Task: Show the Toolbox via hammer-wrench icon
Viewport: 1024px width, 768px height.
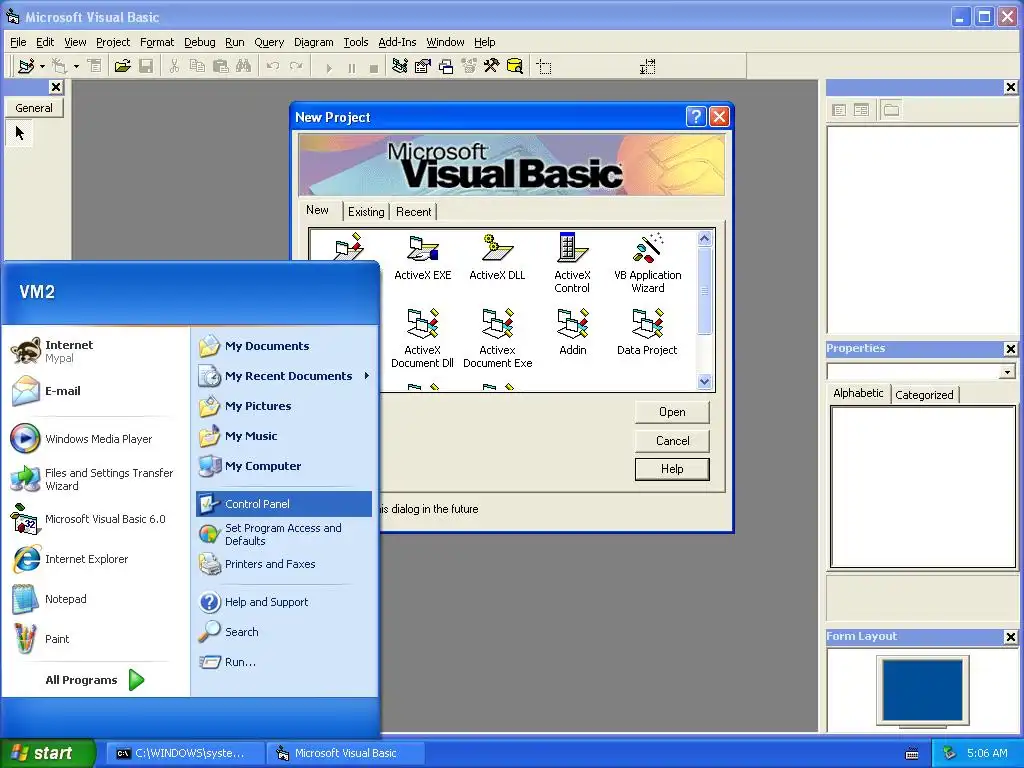Action: coord(492,66)
